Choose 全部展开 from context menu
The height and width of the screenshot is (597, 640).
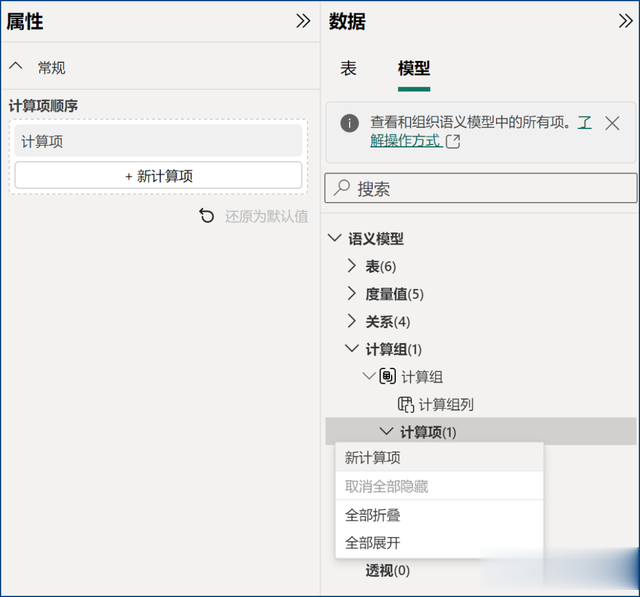pos(439,543)
